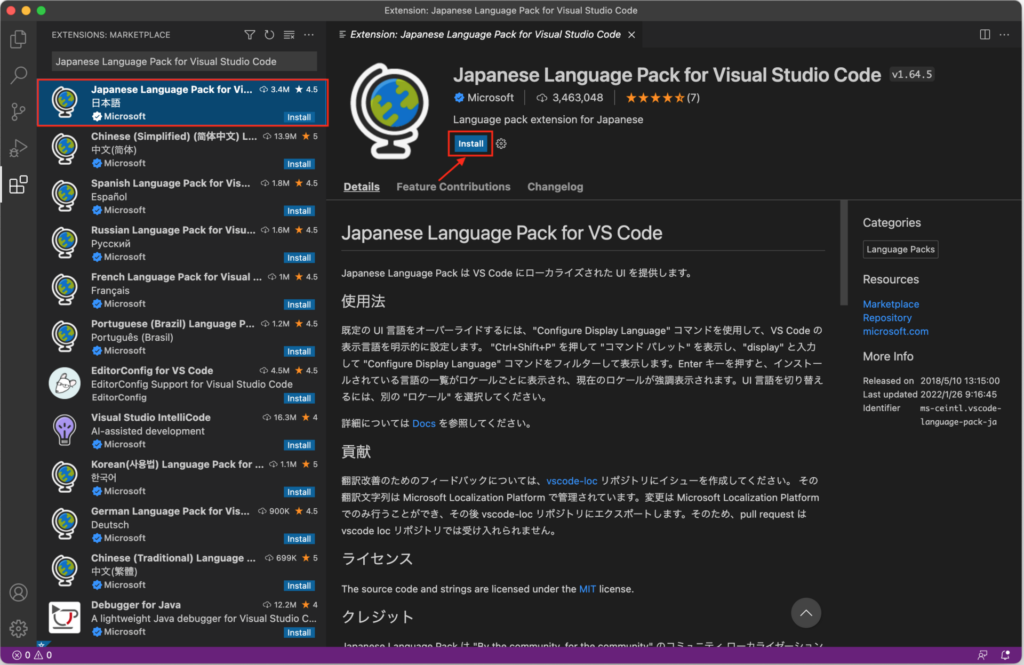The width and height of the screenshot is (1024, 665).
Task: Open the Extensions panel More Actions menu
Action: (308, 34)
